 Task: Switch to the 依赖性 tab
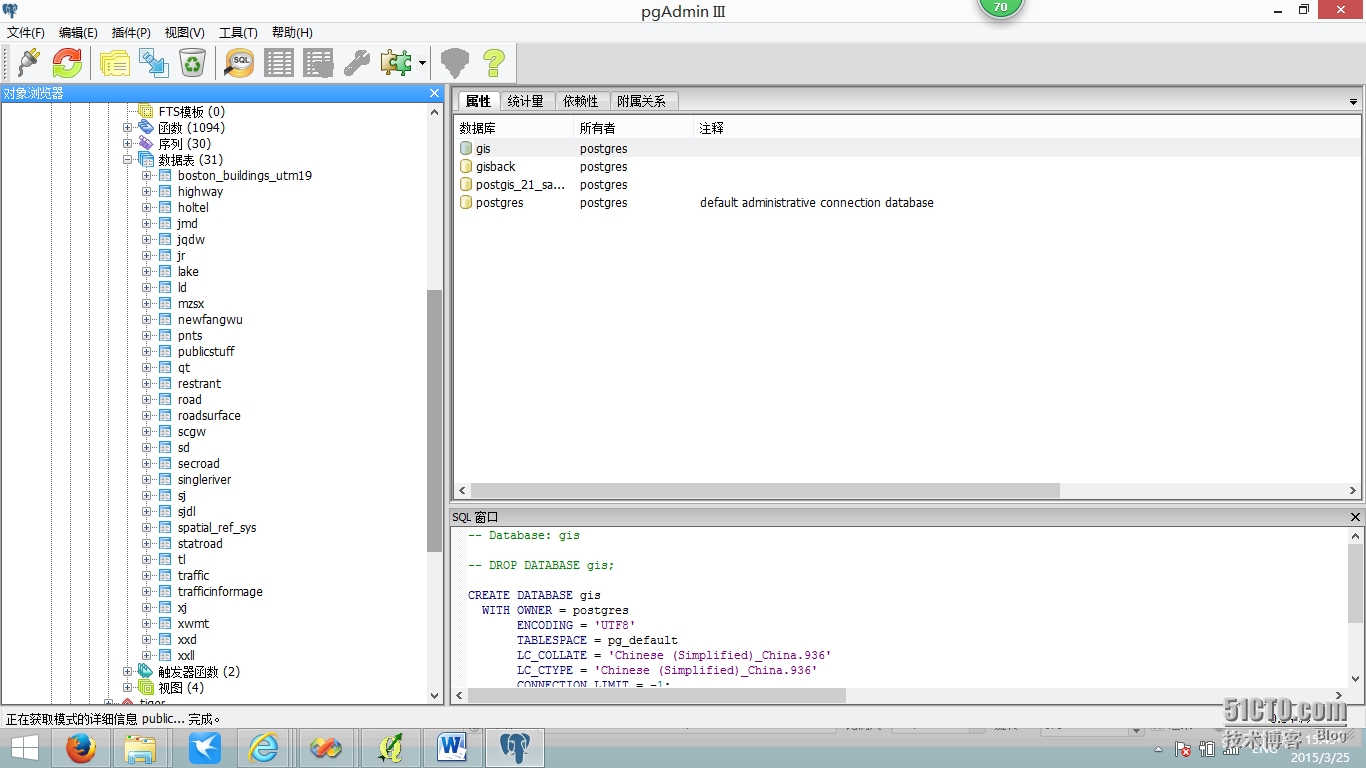(x=580, y=101)
